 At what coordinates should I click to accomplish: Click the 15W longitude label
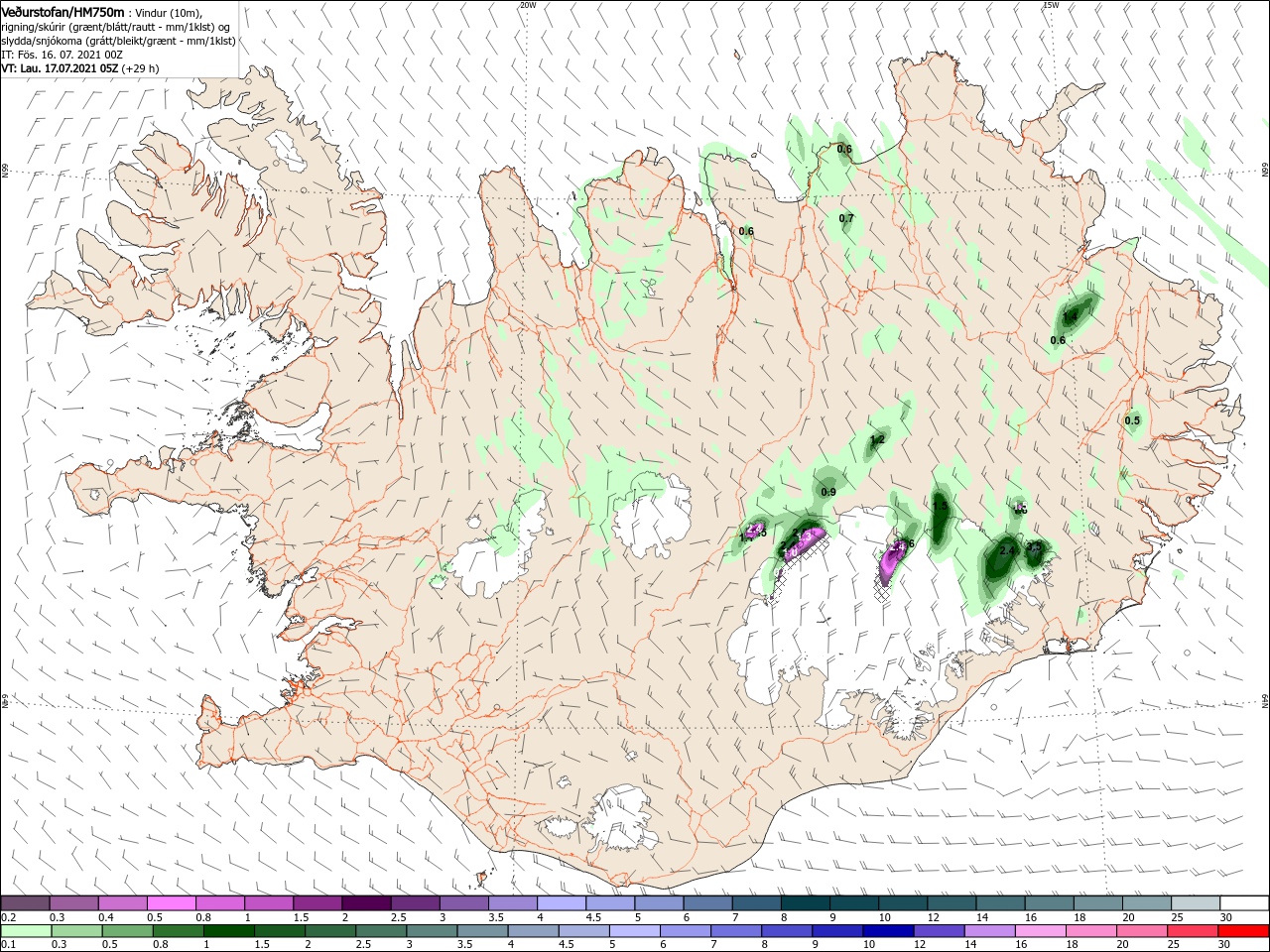pos(1050,5)
